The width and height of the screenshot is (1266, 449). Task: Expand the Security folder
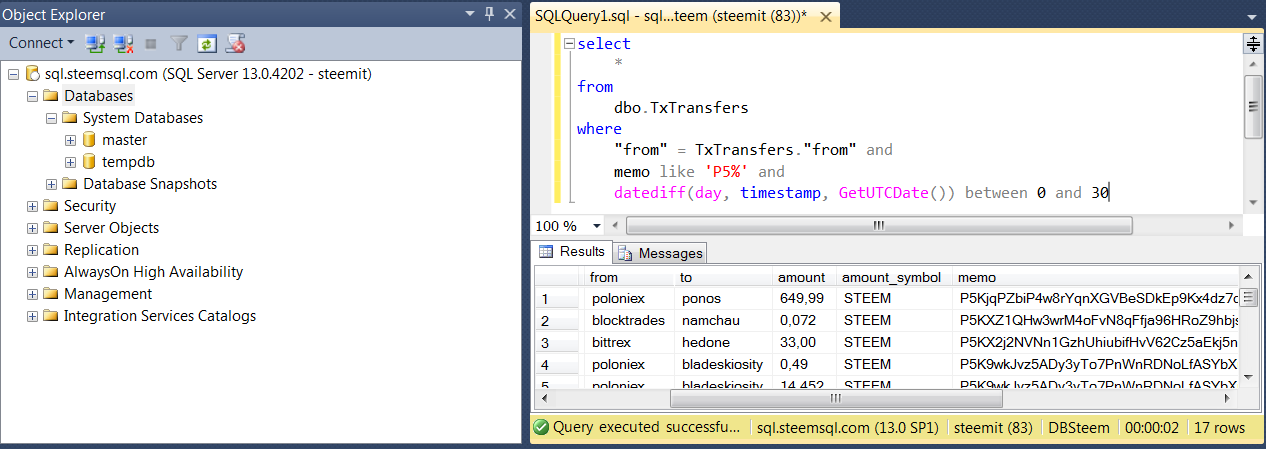click(x=32, y=206)
